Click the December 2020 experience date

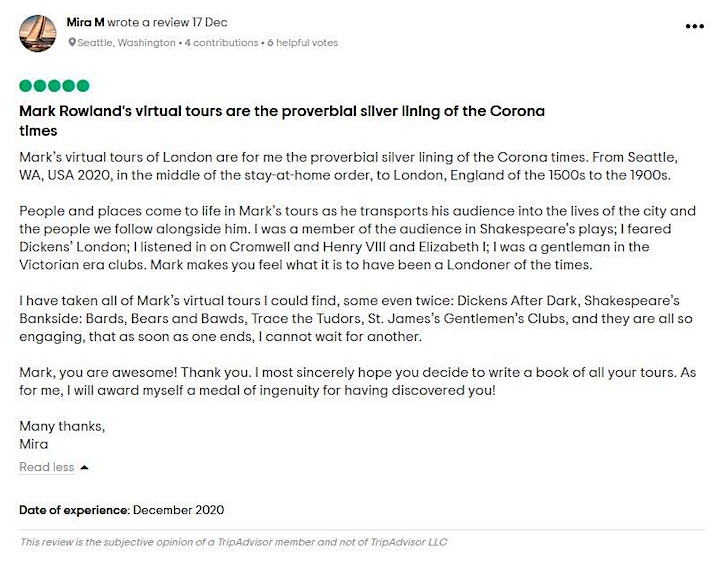pyautogui.click(x=179, y=510)
